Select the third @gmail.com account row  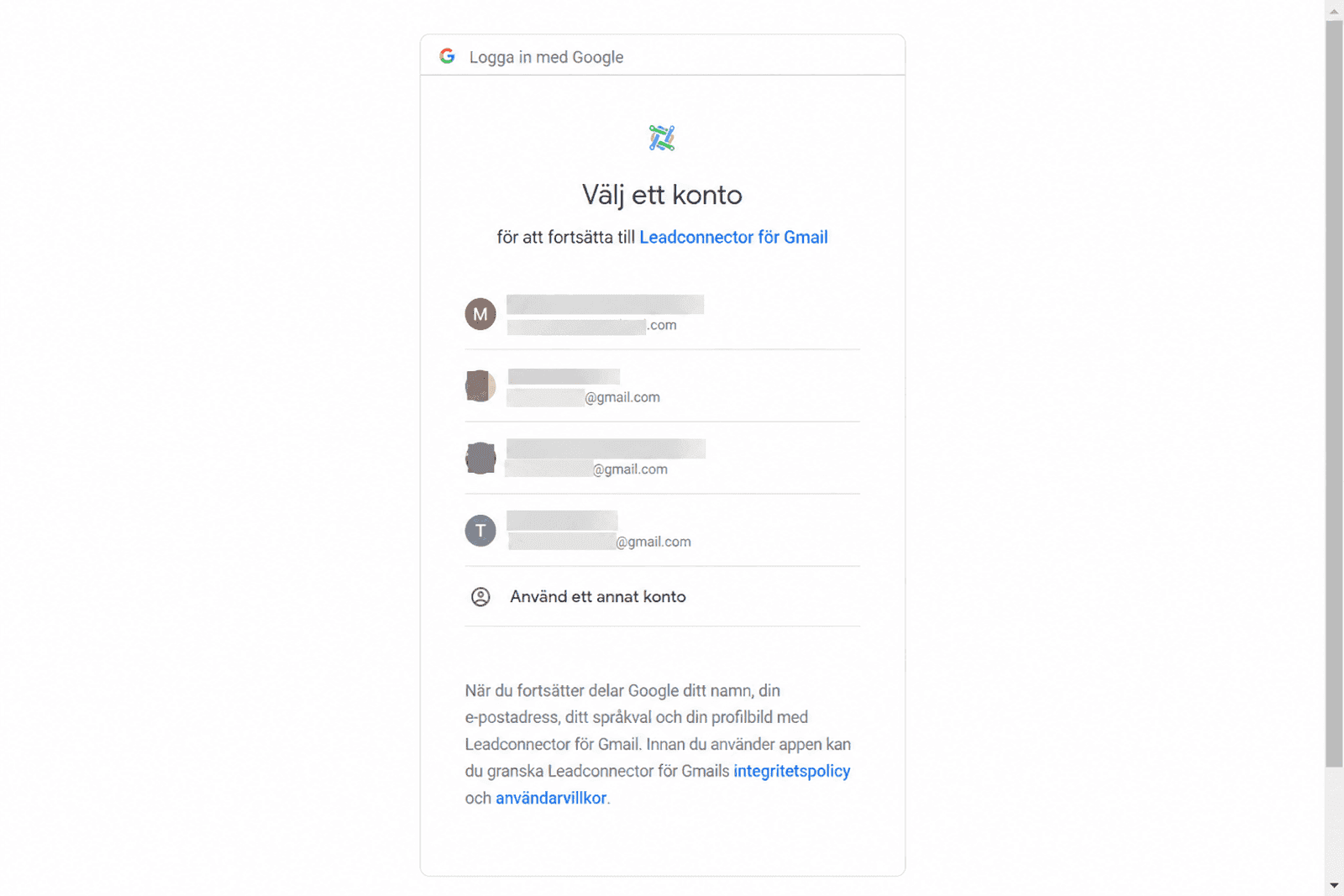tap(663, 458)
